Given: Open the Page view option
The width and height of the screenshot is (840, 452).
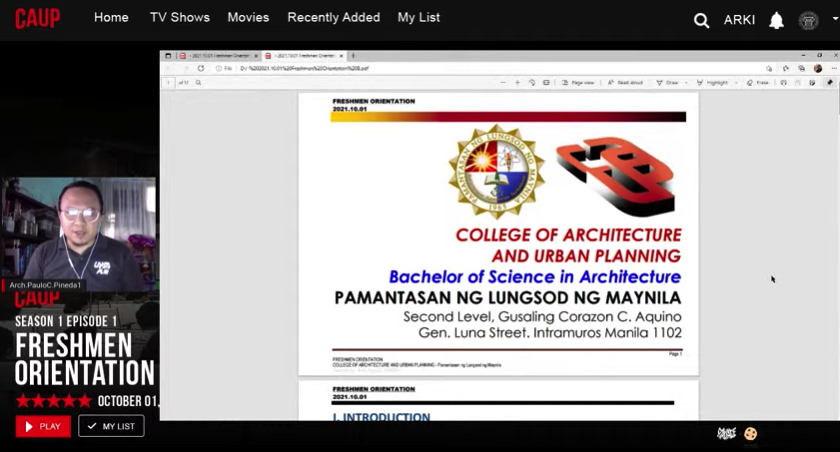Looking at the screenshot, I should point(578,82).
